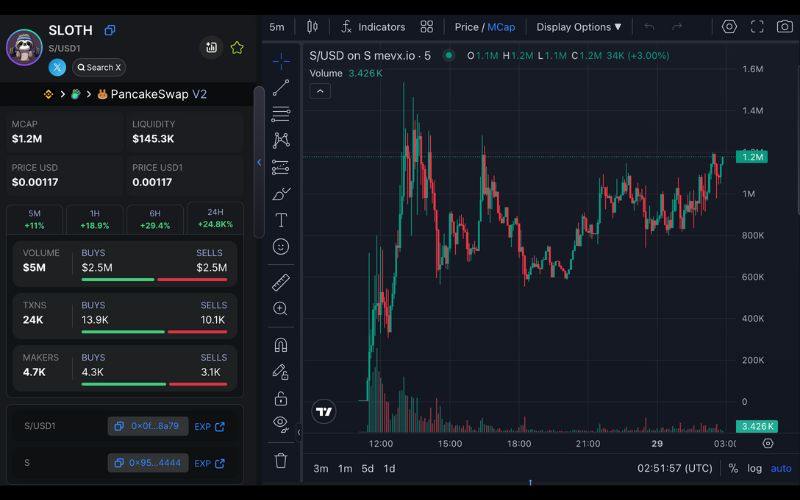This screenshot has width=800, height=500.
Task: Open the chart stats icon beside the star
Action: 211,47
